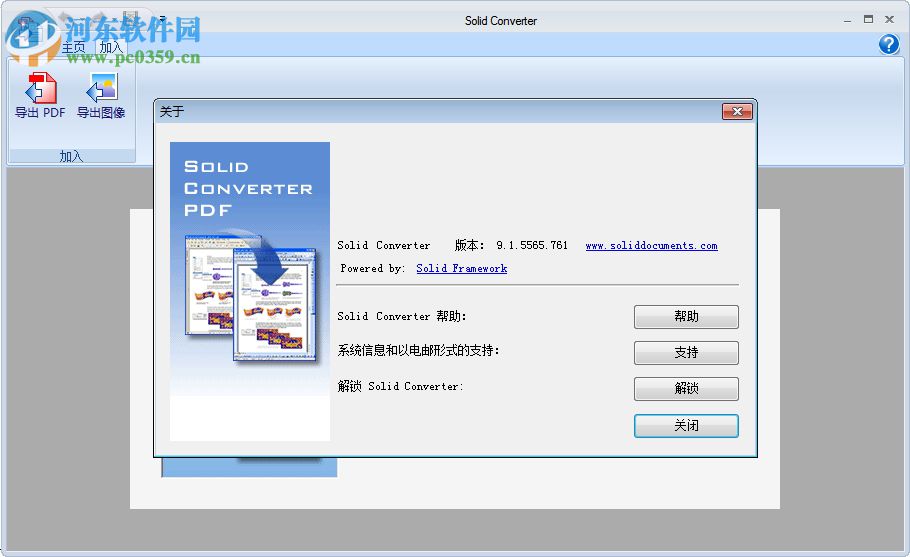The image size is (910, 557).
Task: Open the Solid Framework link
Action: (x=461, y=268)
